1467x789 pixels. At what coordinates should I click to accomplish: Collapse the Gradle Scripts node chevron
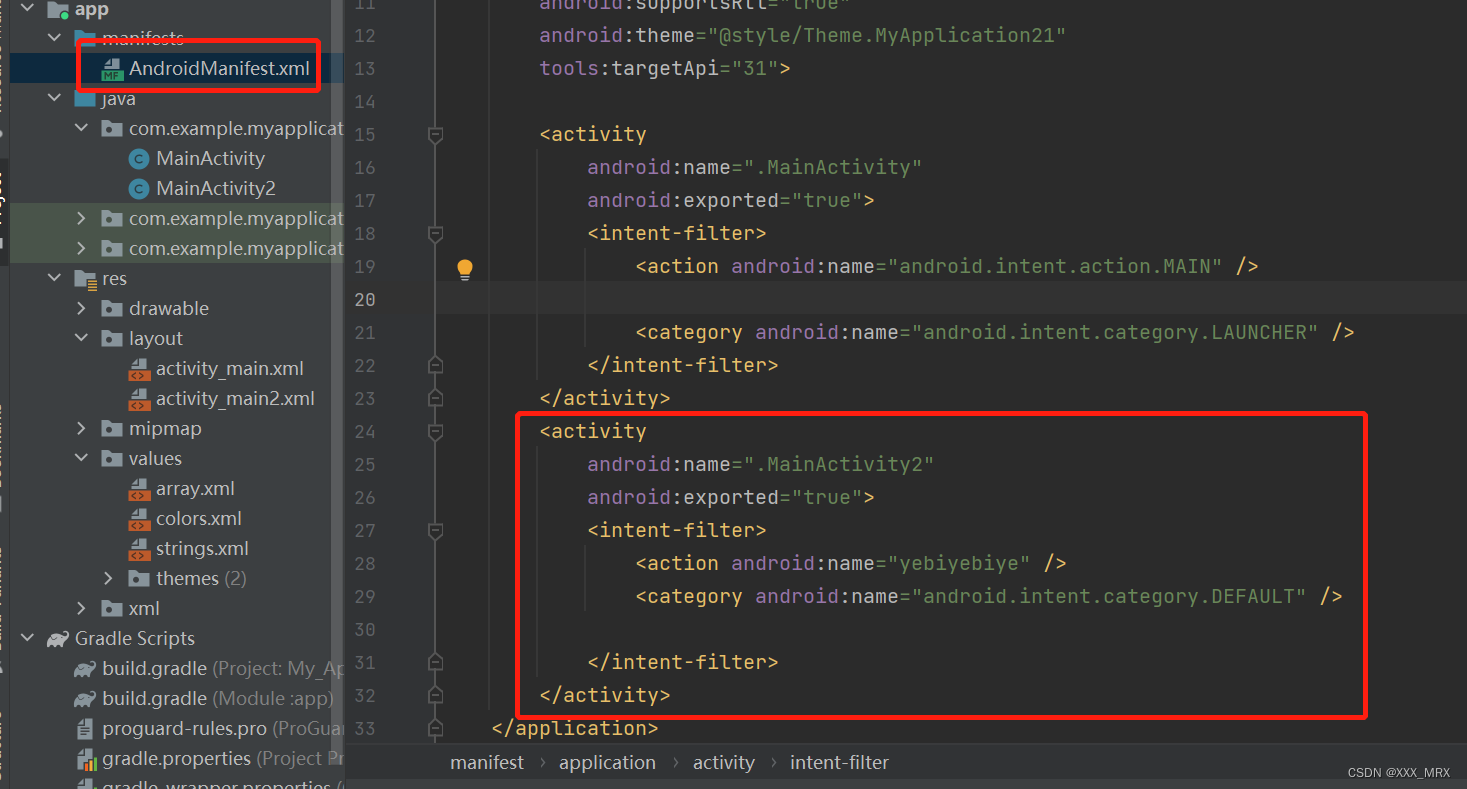(27, 638)
